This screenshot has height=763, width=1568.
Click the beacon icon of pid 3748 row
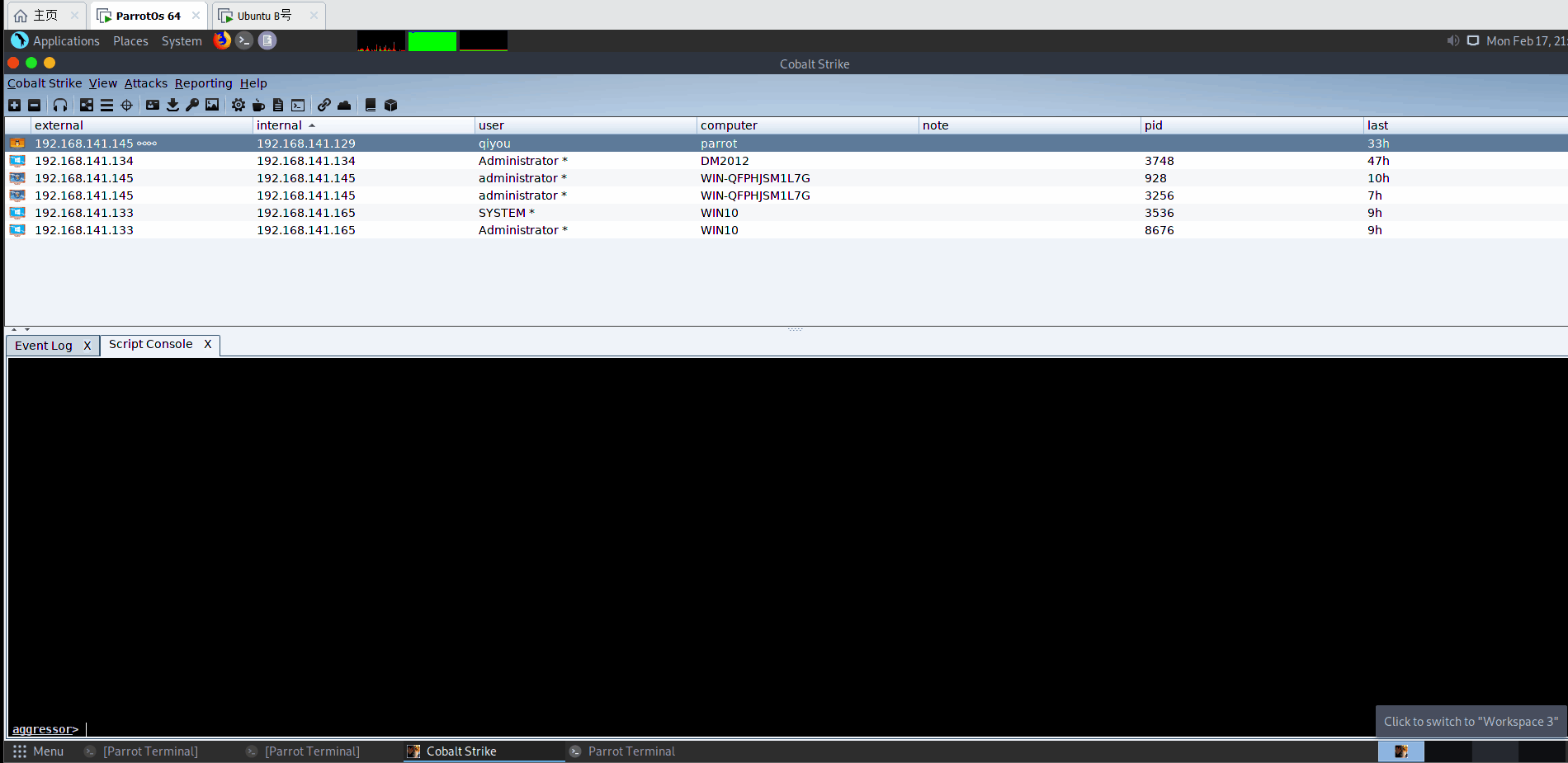click(17, 161)
